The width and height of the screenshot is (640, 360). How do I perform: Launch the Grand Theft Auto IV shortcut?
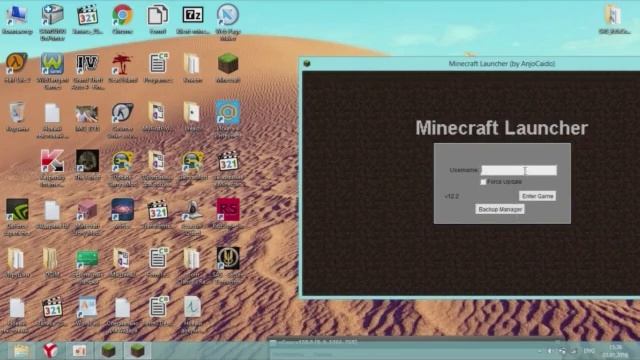pos(87,63)
